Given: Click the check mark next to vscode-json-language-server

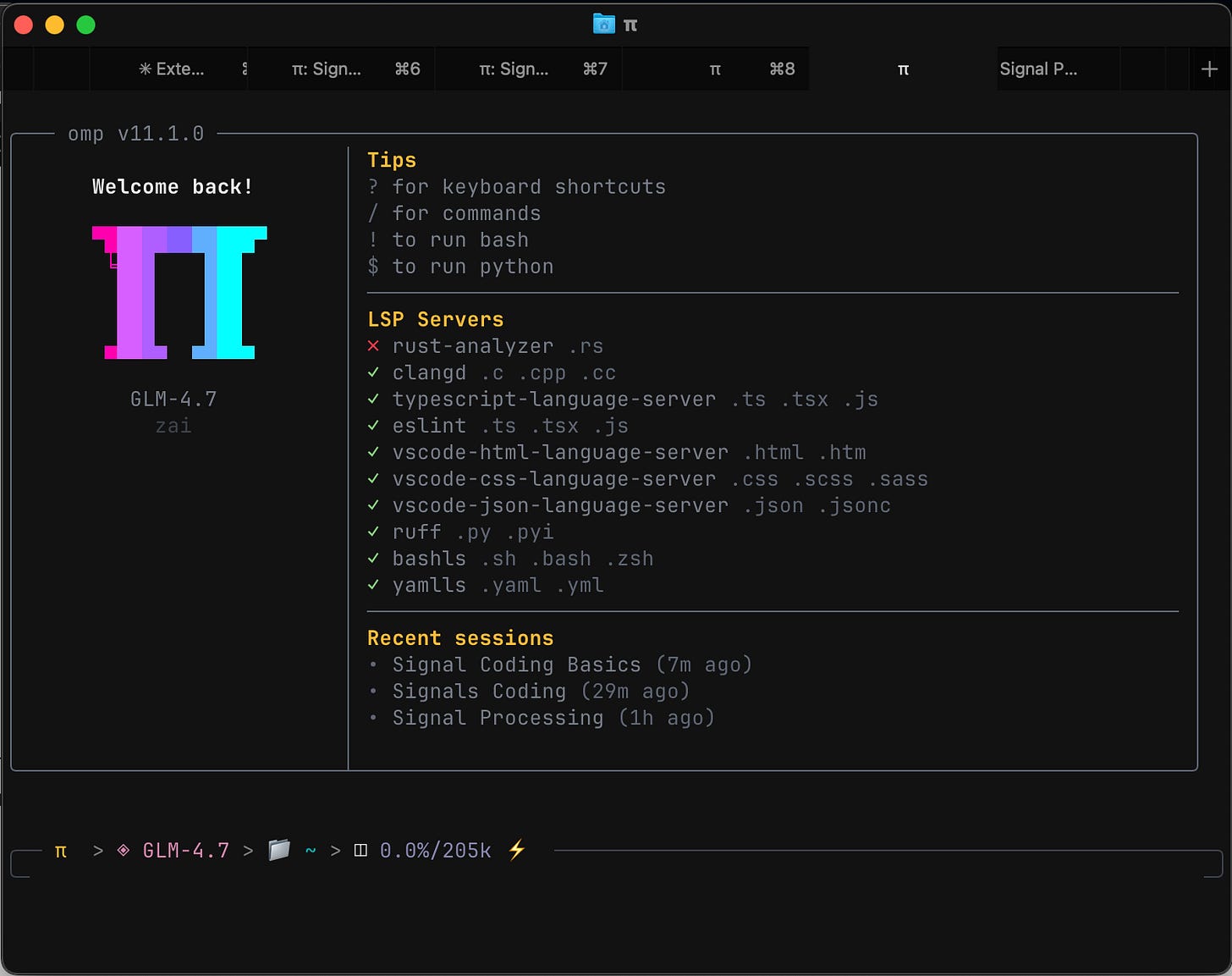Looking at the screenshot, I should click(373, 505).
